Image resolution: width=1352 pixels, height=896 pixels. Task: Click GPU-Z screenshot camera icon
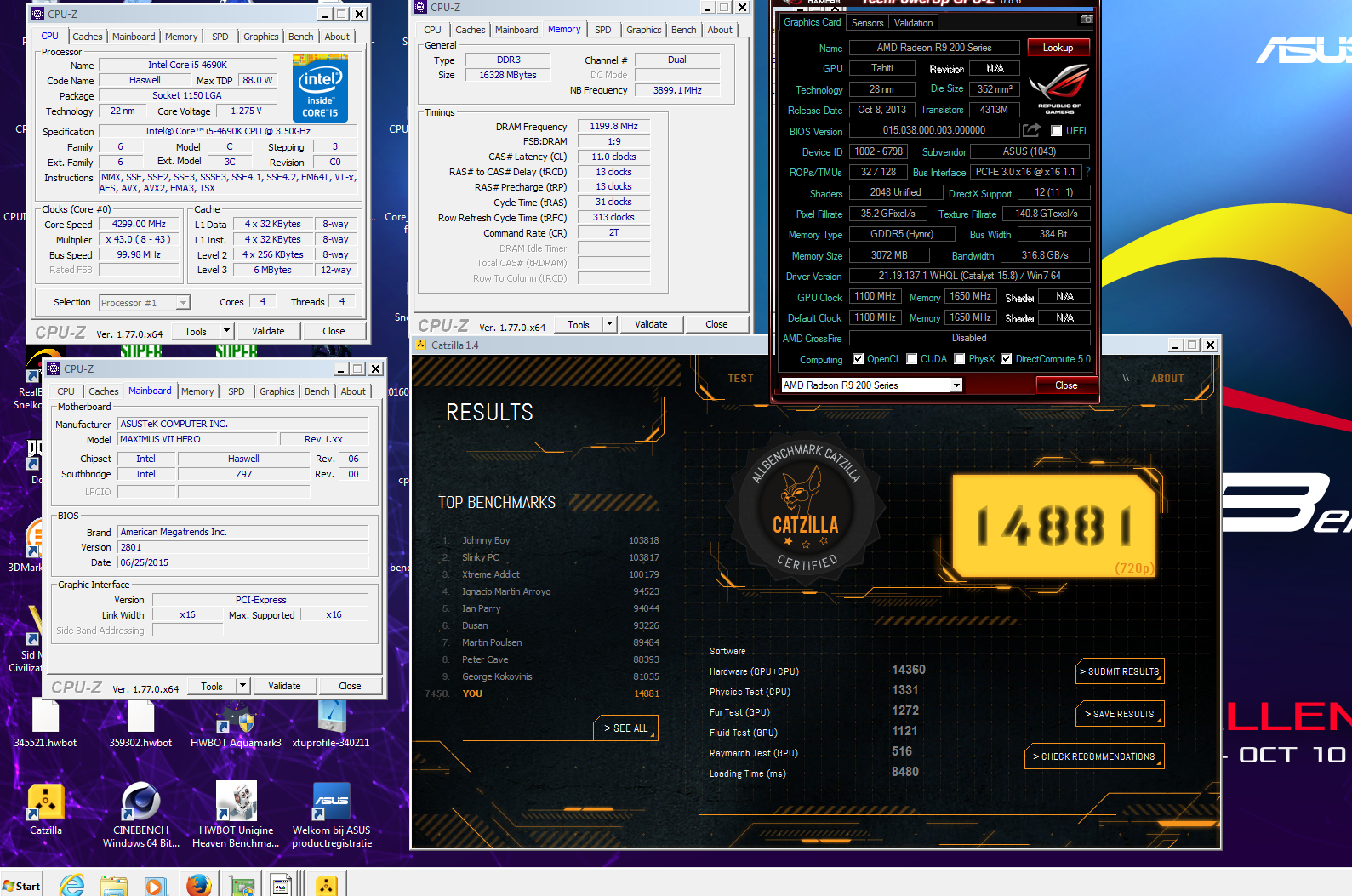(1087, 19)
